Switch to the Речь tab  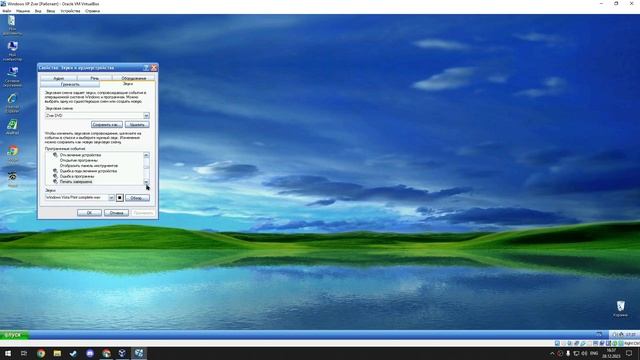point(95,78)
